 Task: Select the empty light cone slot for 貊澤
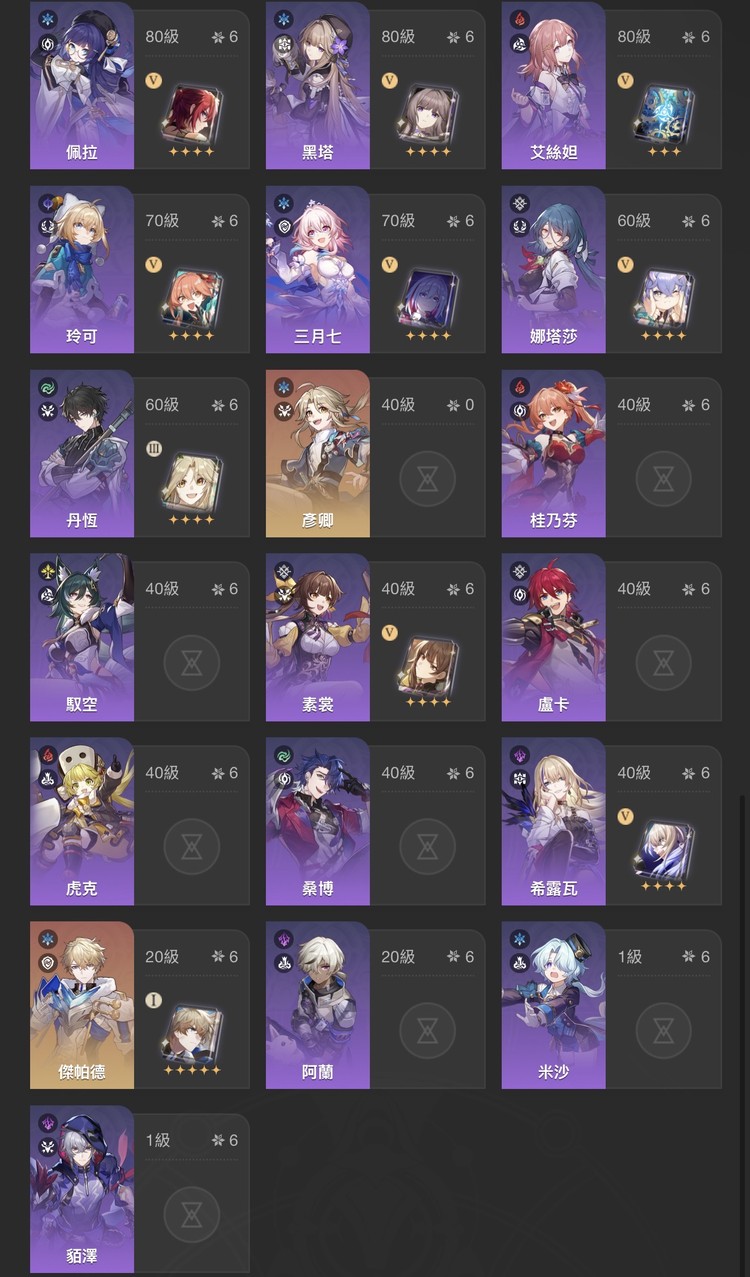tap(191, 1214)
